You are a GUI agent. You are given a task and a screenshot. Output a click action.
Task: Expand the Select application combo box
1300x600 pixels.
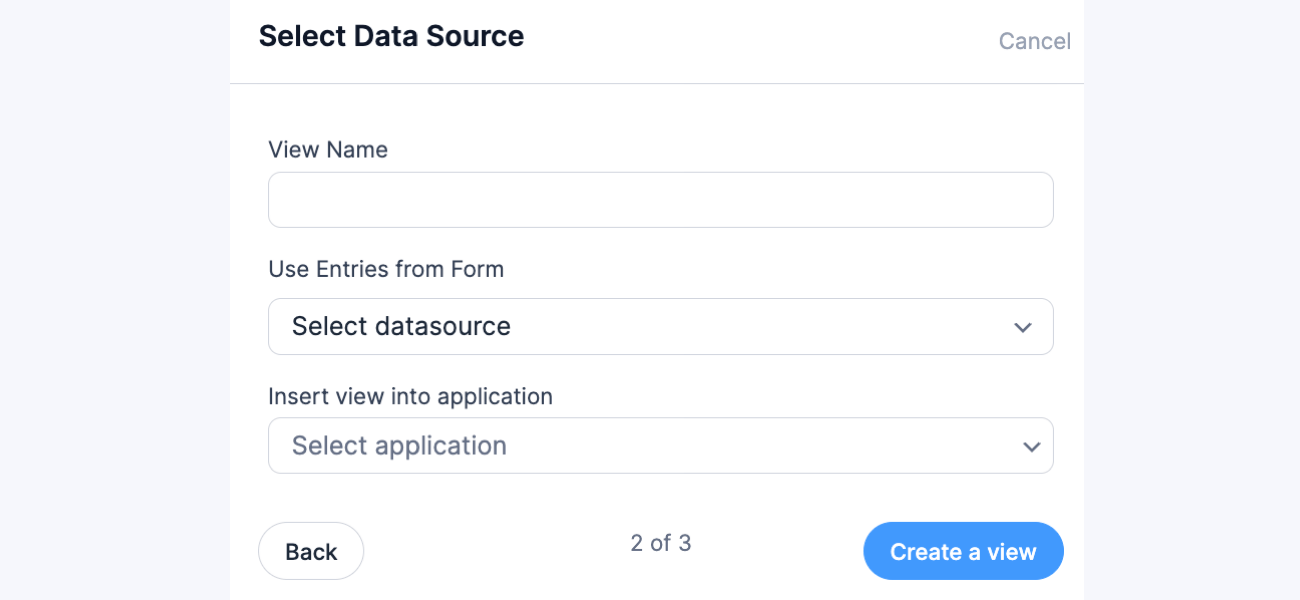(x=660, y=446)
